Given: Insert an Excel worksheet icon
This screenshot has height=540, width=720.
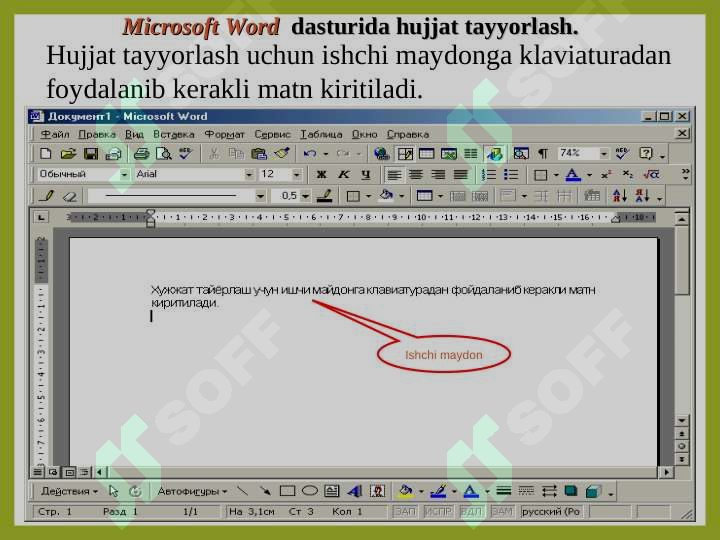Looking at the screenshot, I should pyautogui.click(x=448, y=153).
